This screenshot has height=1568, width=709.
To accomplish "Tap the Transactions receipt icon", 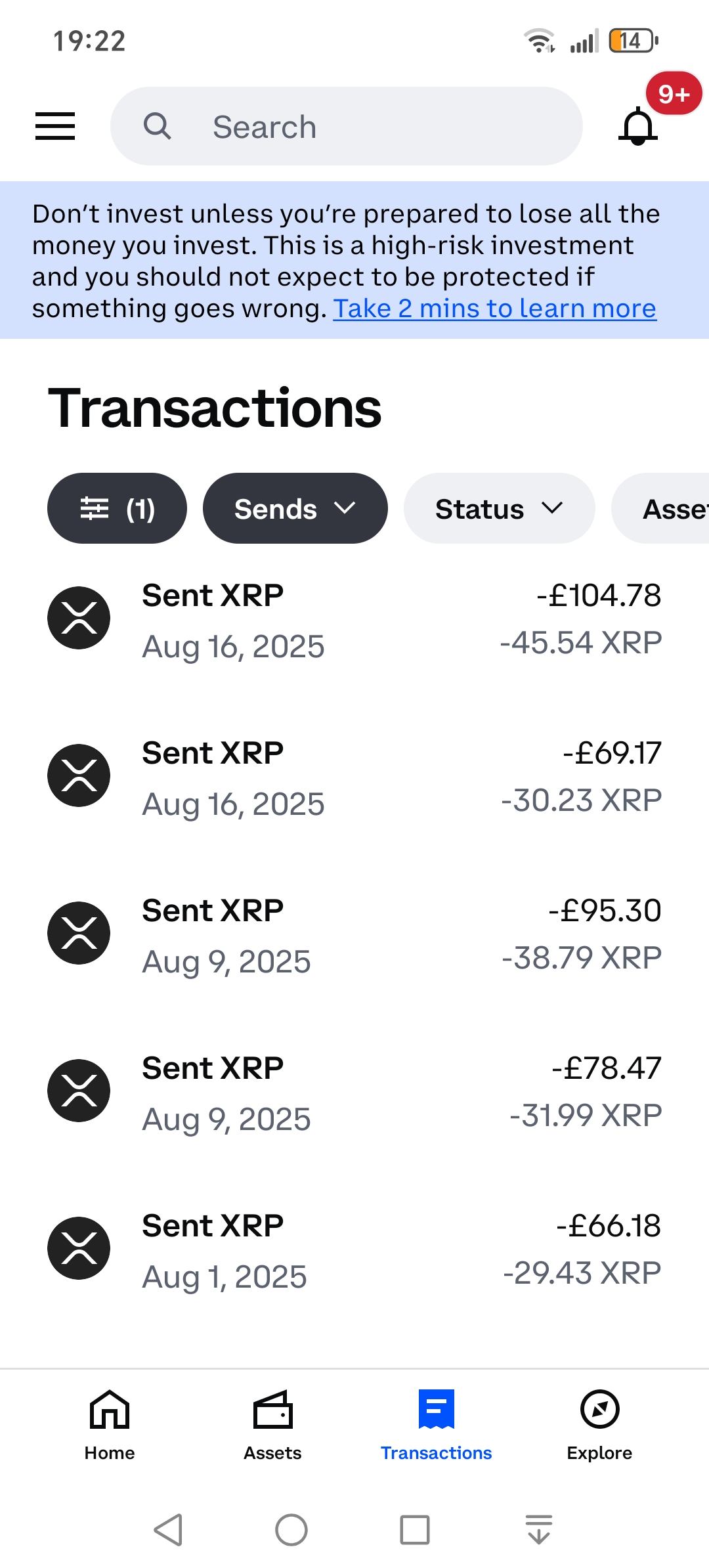I will pyautogui.click(x=436, y=1410).
